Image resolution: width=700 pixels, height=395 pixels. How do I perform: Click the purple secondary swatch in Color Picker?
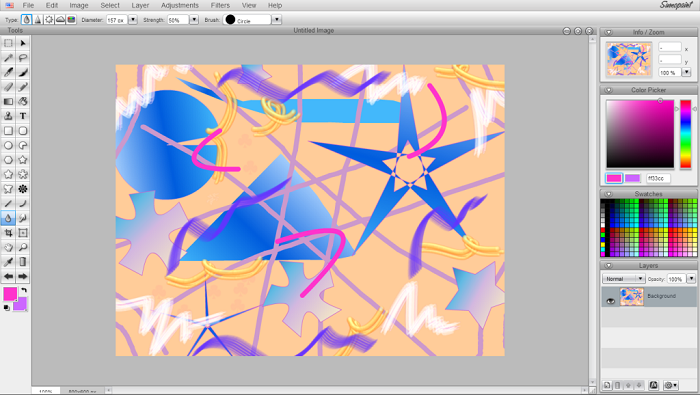pos(632,178)
